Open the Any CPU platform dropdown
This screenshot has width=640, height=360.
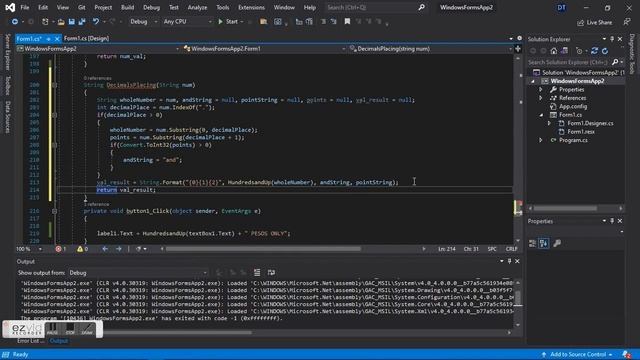tap(187, 22)
